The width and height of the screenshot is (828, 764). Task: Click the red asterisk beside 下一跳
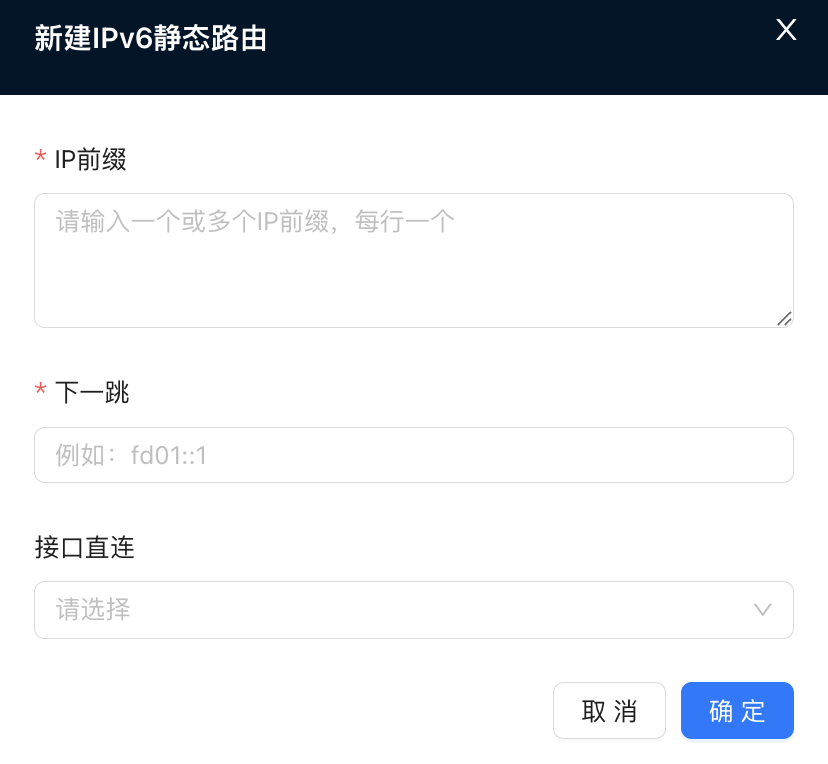click(41, 391)
